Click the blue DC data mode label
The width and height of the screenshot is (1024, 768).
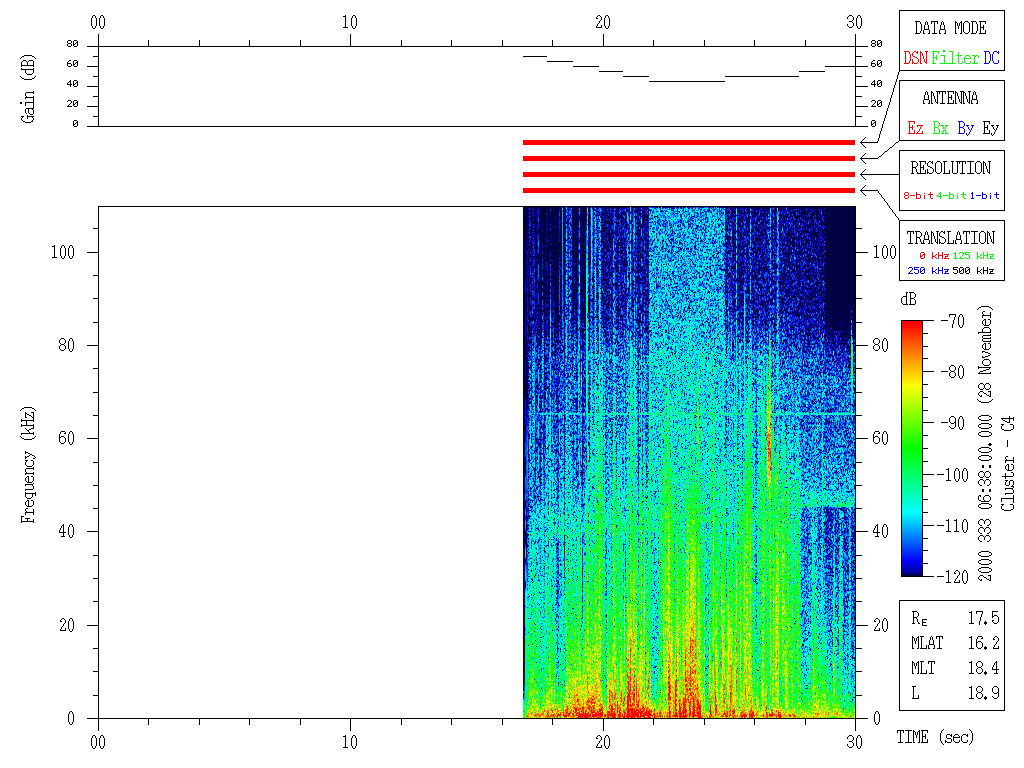tap(991, 59)
